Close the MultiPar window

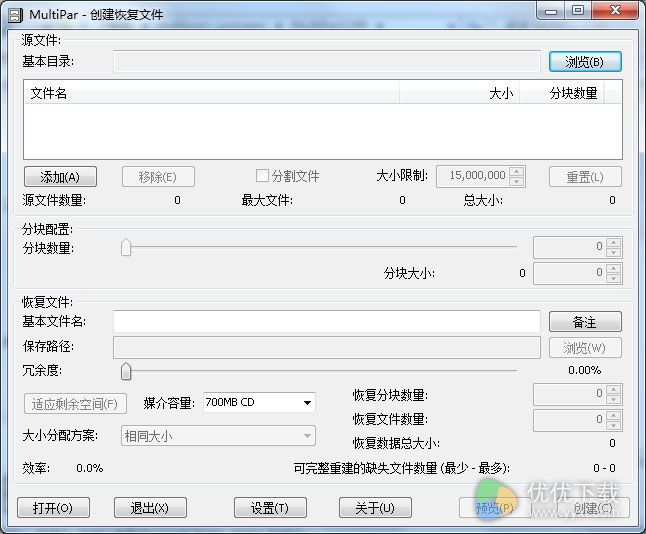coord(616,11)
